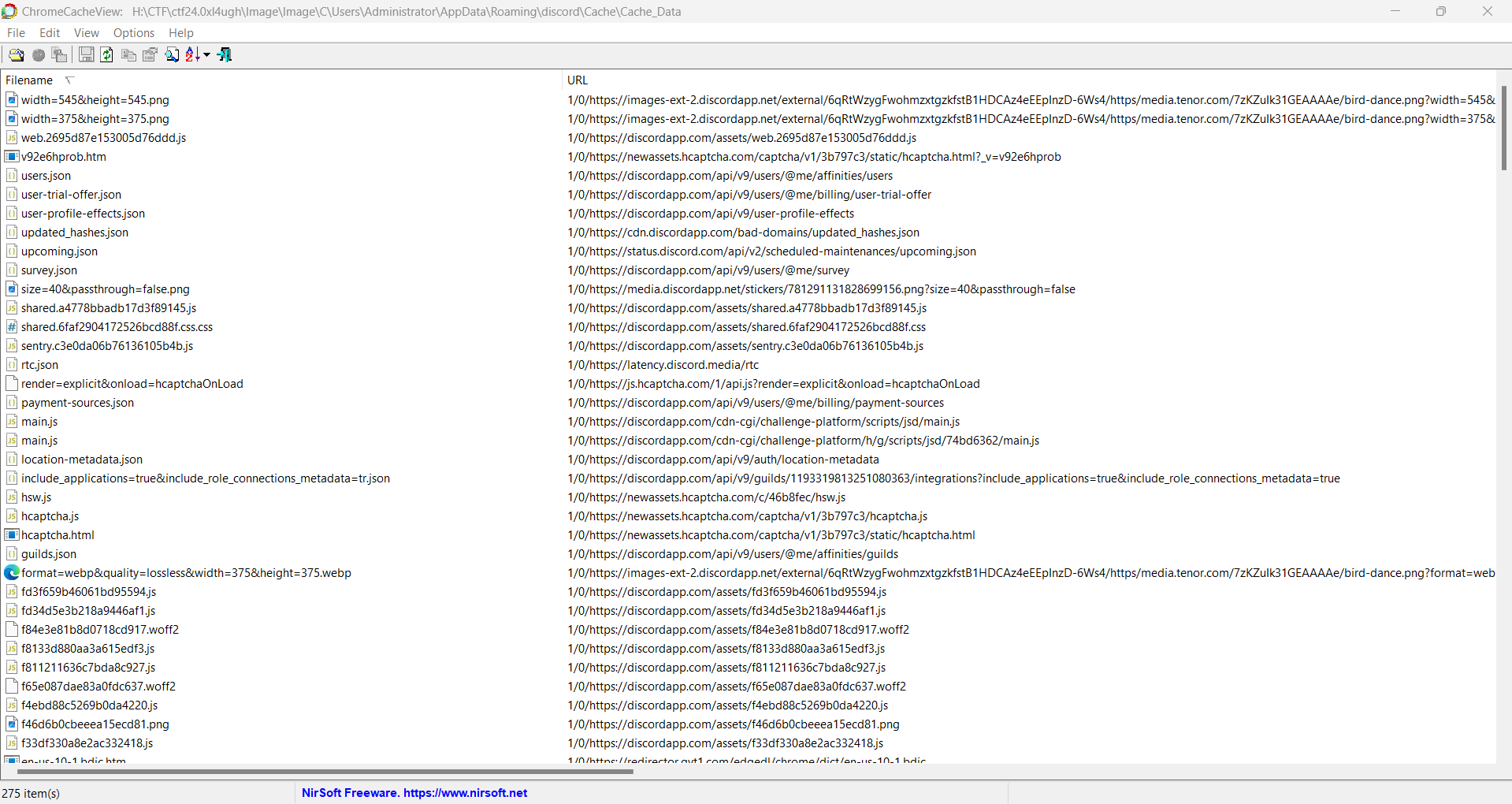Click the ChromeCacheView app icon in title bar
The image size is (1512, 804).
pos(9,11)
